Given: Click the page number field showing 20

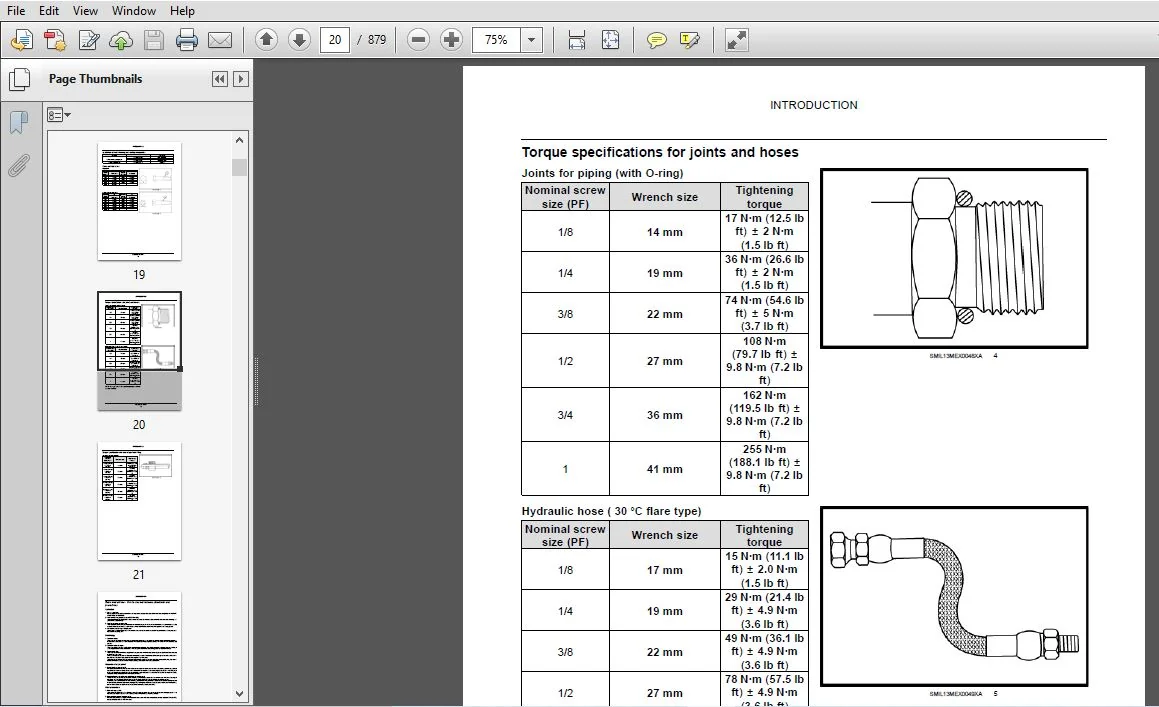Looking at the screenshot, I should pyautogui.click(x=335, y=40).
